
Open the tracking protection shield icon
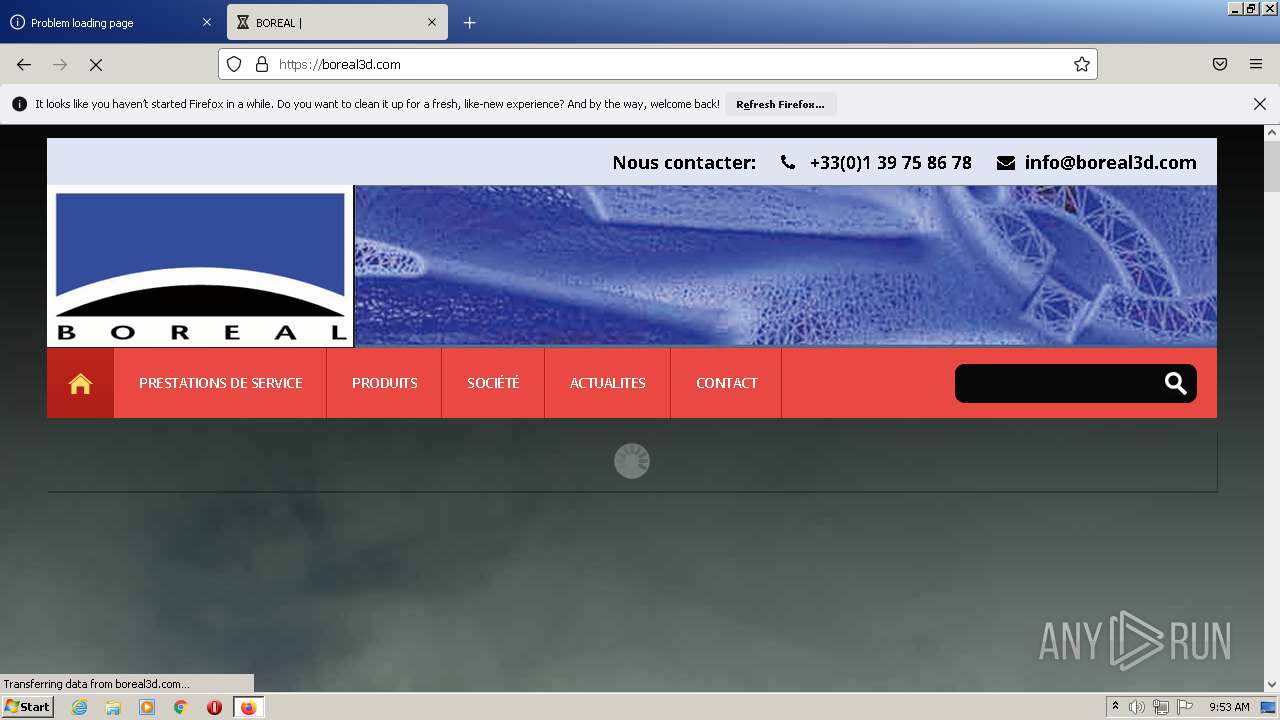(234, 64)
